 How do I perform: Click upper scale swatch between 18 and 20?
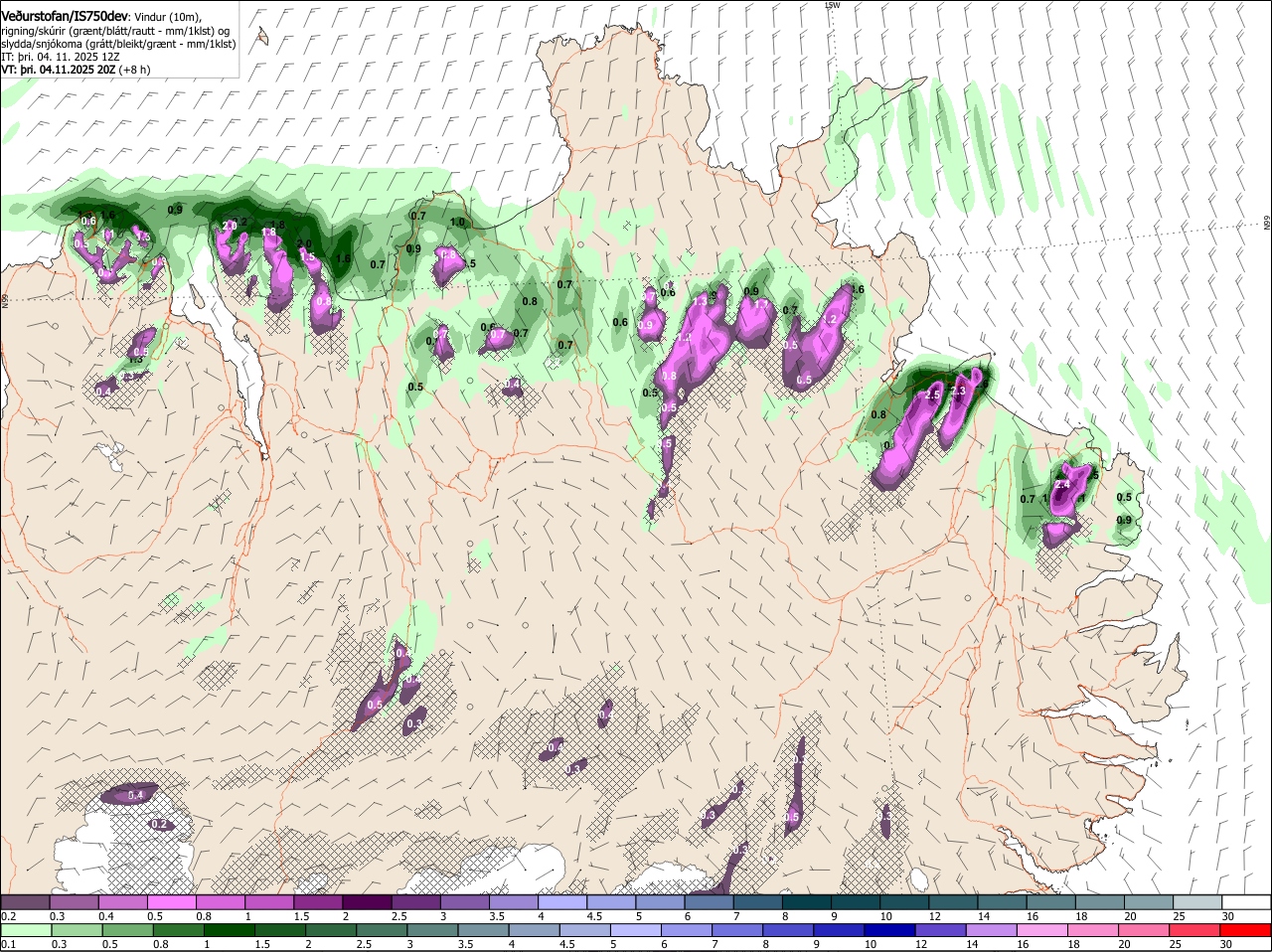pos(1100,901)
